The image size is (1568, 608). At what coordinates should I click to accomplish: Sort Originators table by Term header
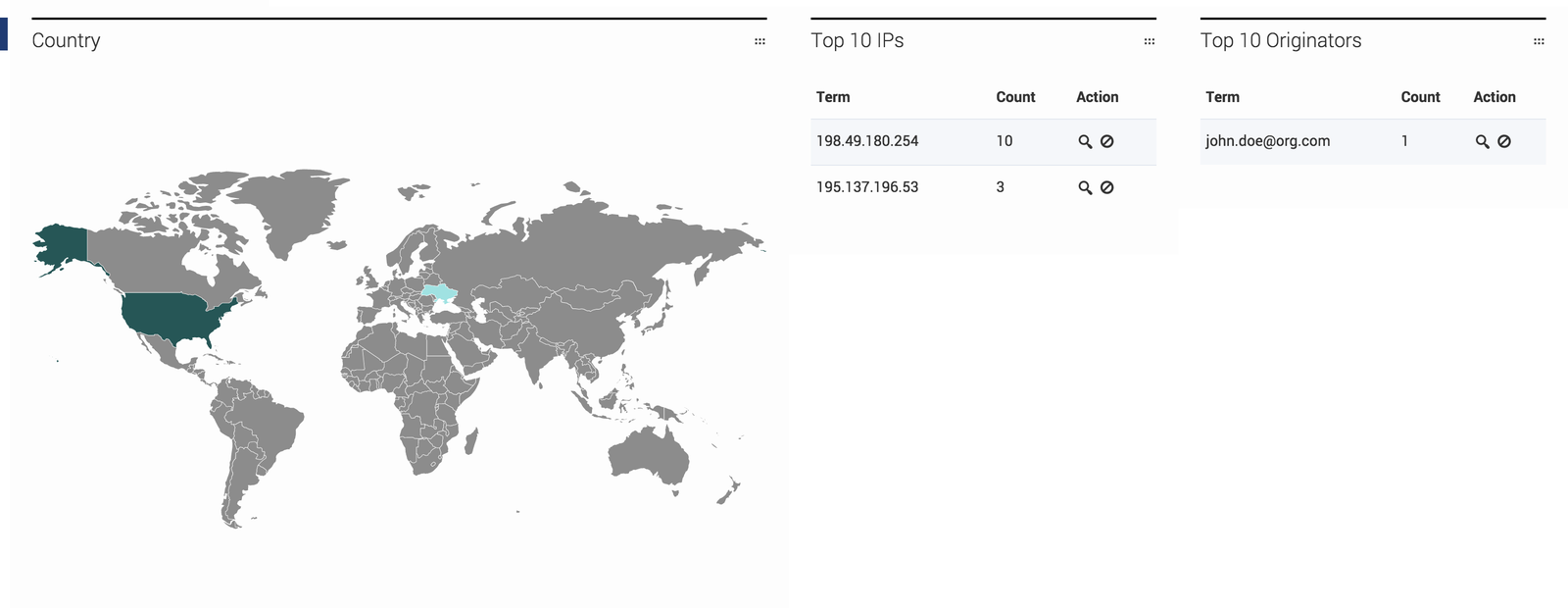point(1222,97)
